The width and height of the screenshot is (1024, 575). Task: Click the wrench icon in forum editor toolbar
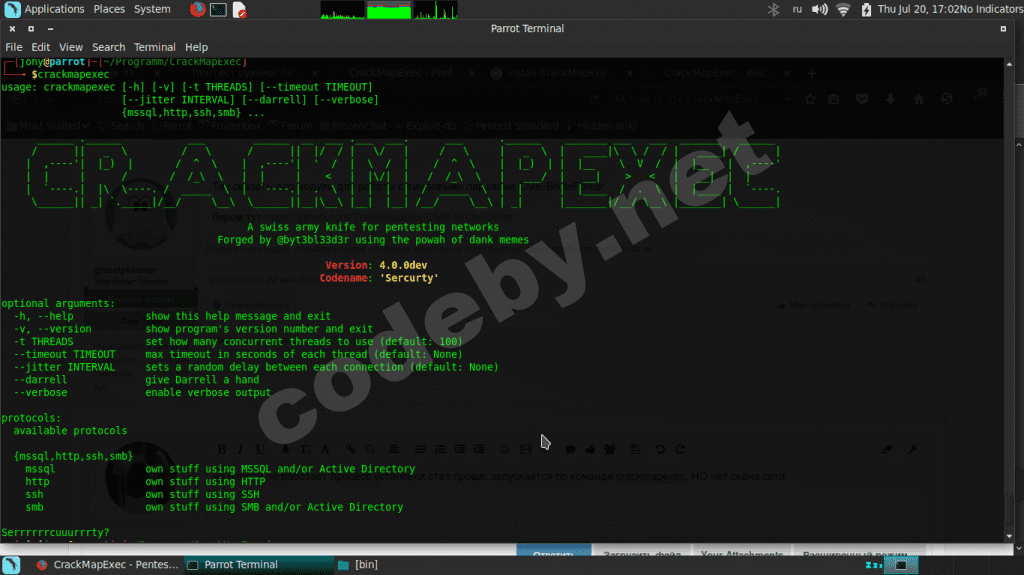912,450
